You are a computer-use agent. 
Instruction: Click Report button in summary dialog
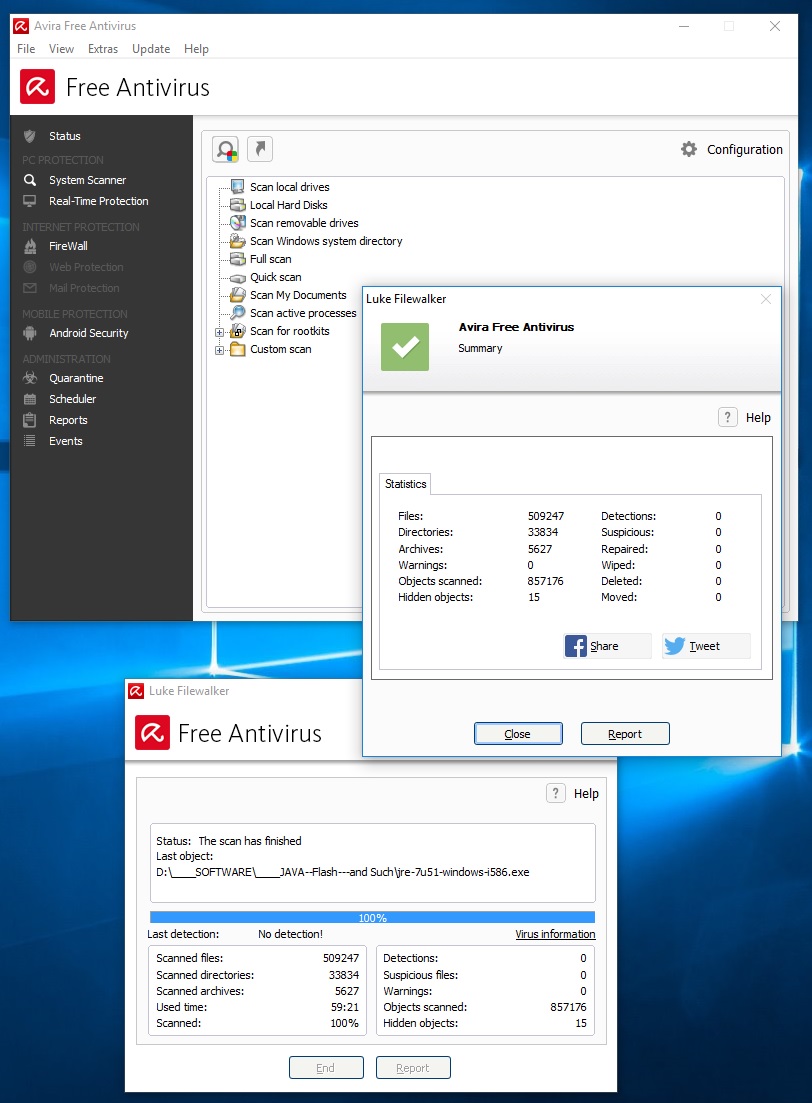[625, 734]
